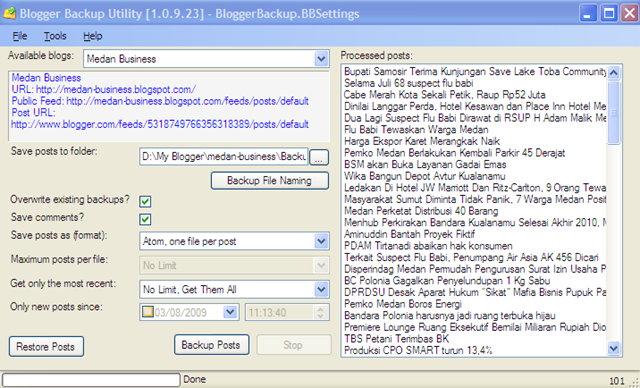Open Backup File Naming dialog
Viewport: 640px width, 388px height.
click(269, 181)
